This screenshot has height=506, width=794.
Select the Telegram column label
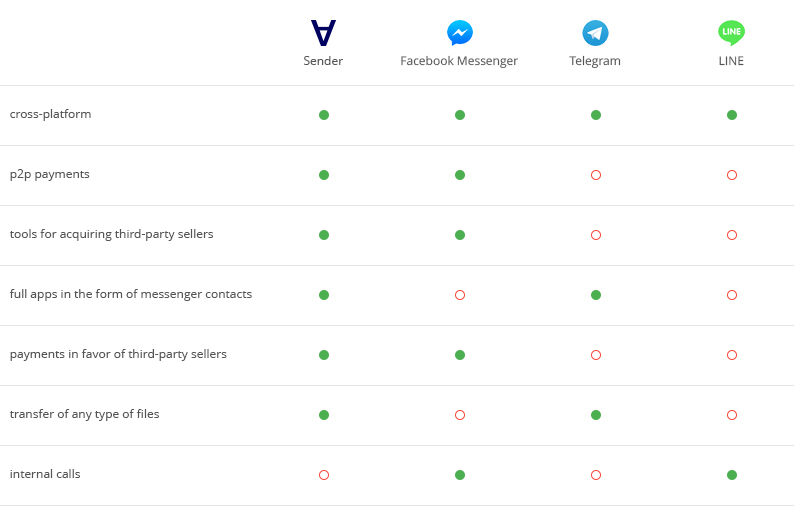595,61
